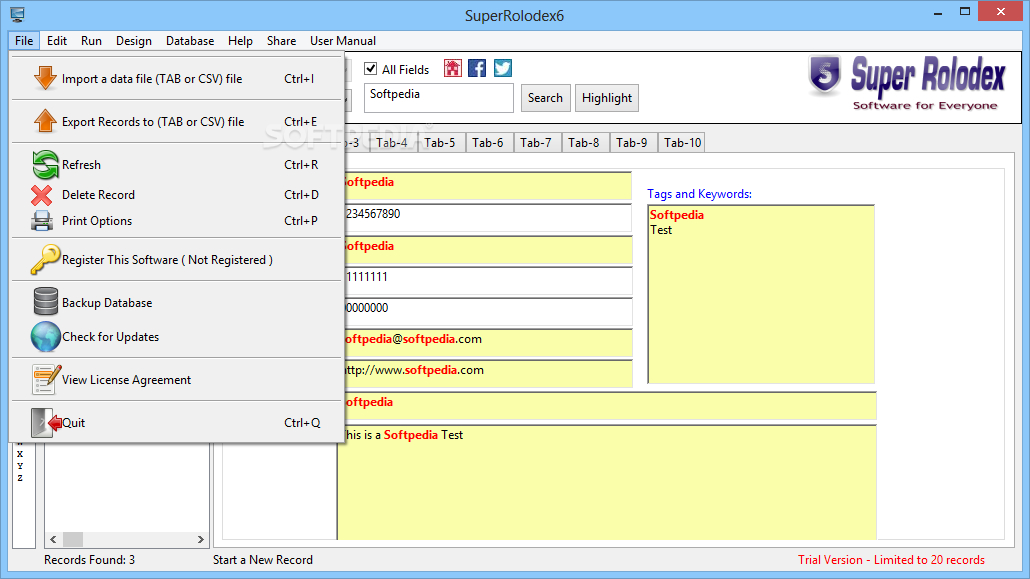Image resolution: width=1030 pixels, height=579 pixels.
Task: Click the letter Z in alphabet index
Action: click(20, 478)
